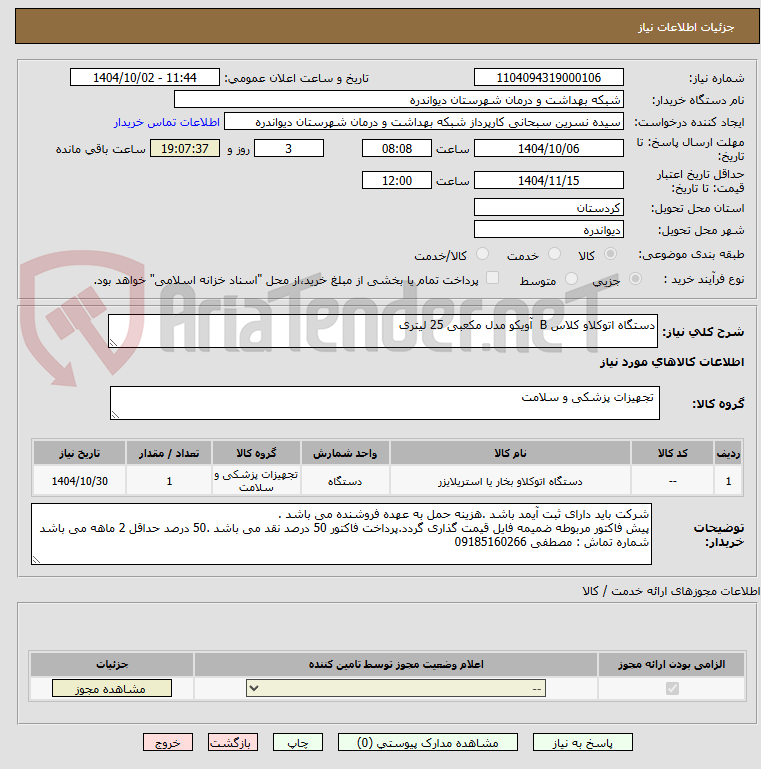Click the اطلاعات کالاهای مورد نیاز heading

tap(672, 362)
